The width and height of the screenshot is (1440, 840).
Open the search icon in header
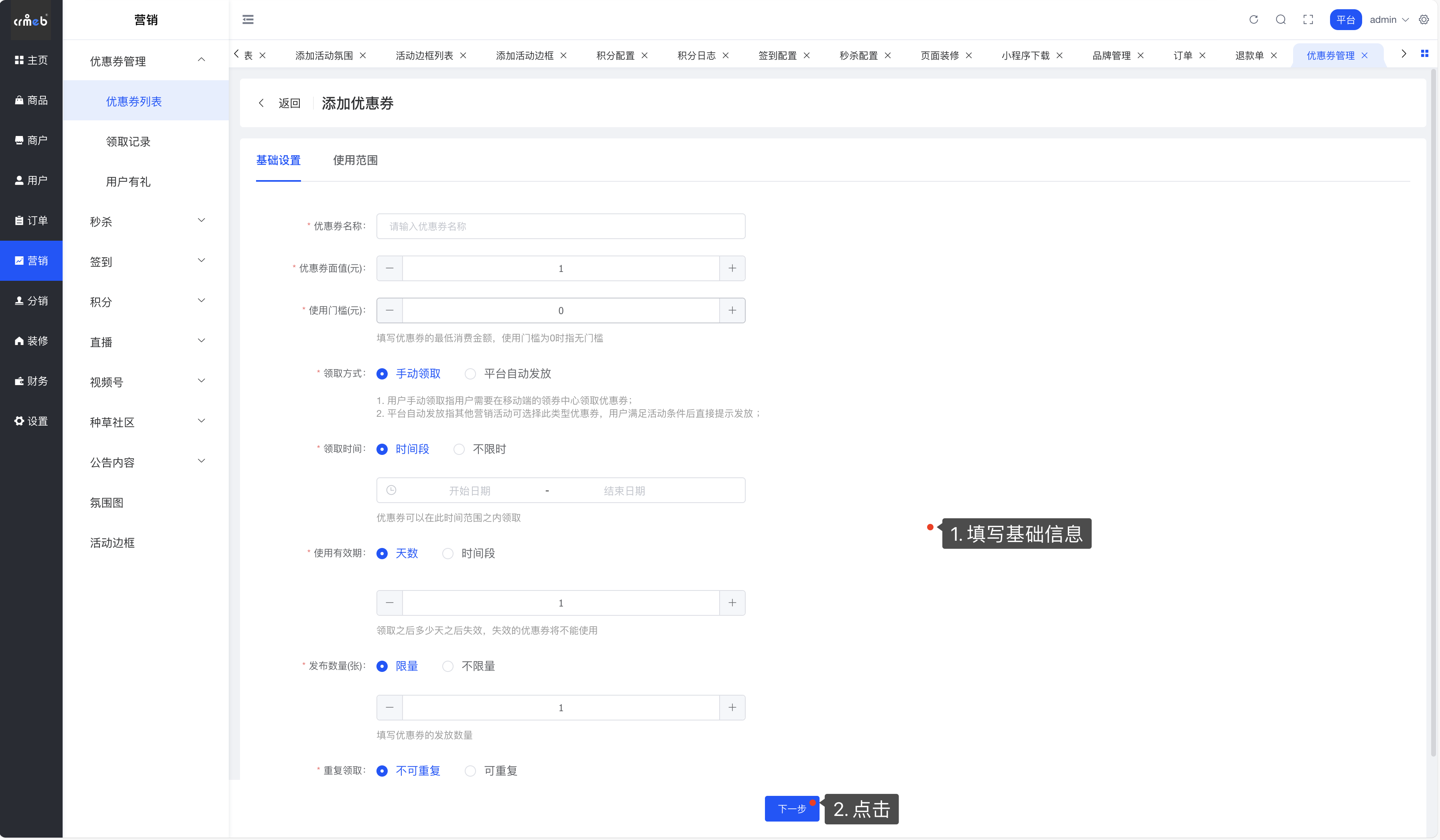pyautogui.click(x=1281, y=19)
